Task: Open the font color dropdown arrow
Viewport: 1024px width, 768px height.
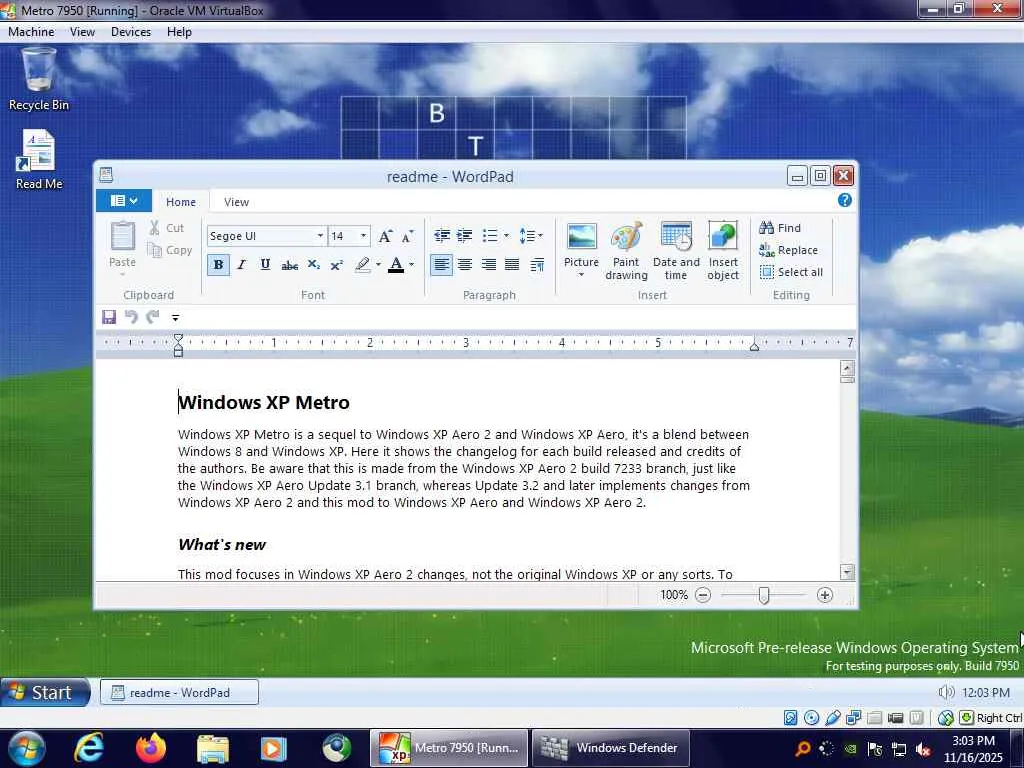Action: click(411, 264)
